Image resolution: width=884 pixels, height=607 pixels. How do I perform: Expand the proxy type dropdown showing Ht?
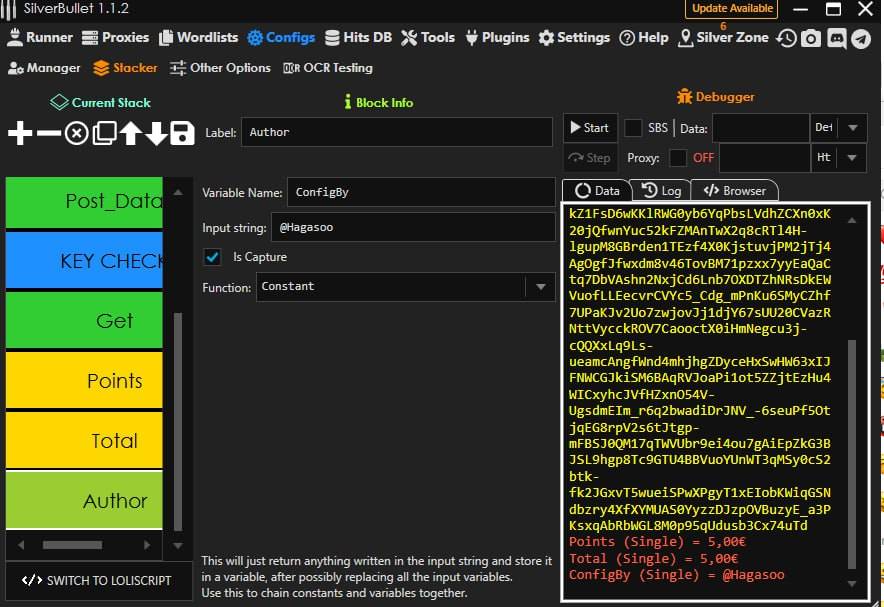851,158
